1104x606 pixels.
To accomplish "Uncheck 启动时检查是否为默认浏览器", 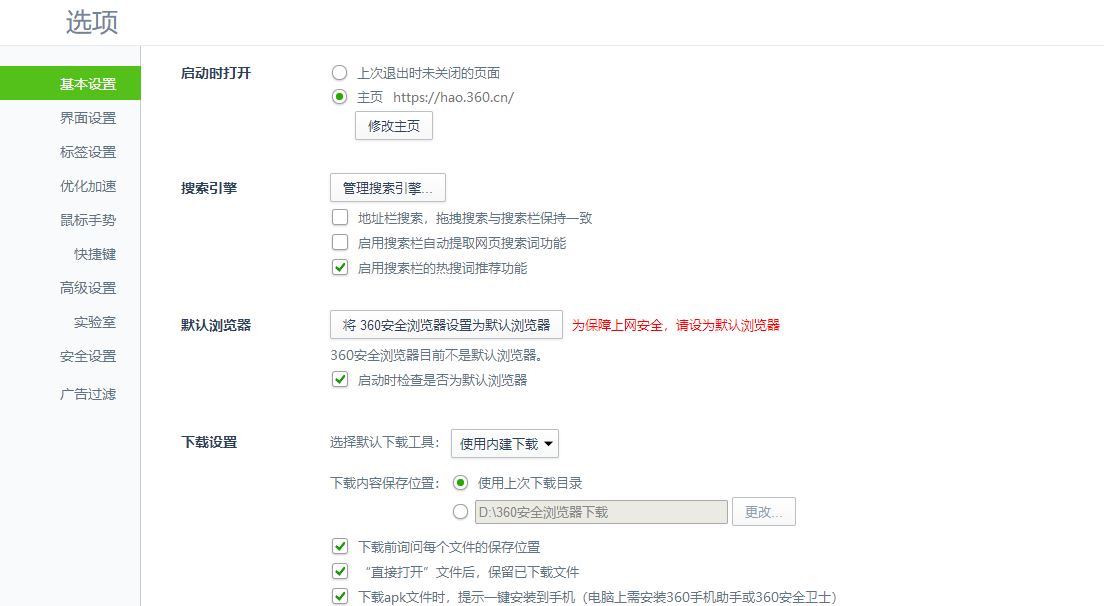I will tap(340, 379).
